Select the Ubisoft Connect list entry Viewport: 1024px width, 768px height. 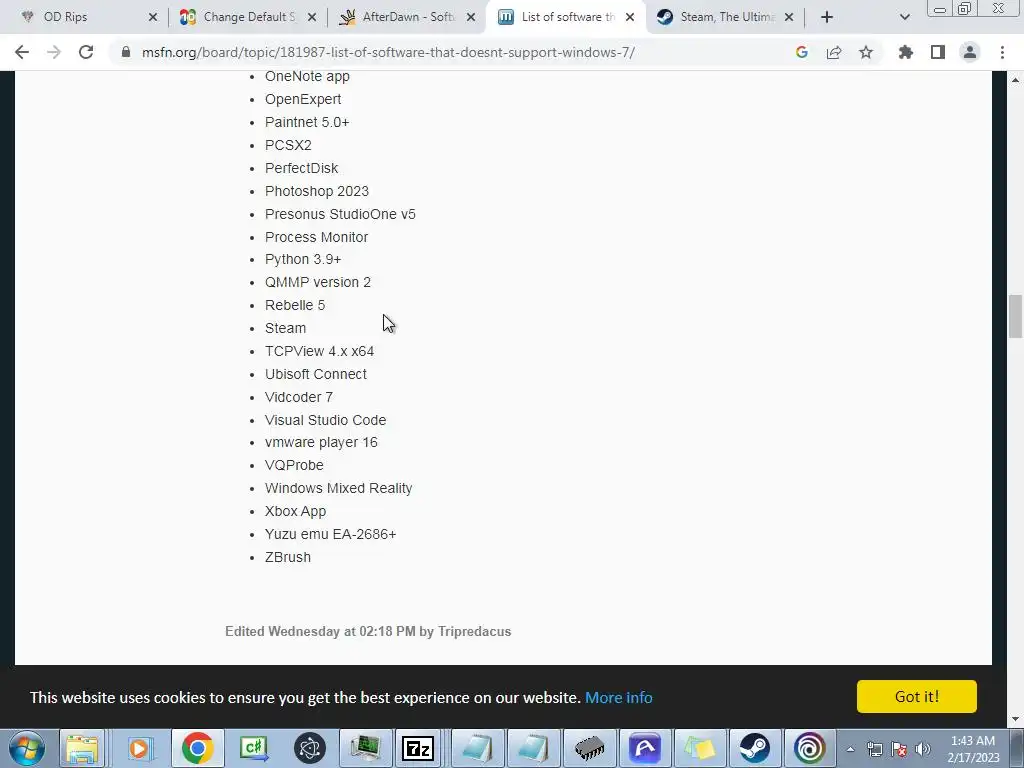pyautogui.click(x=315, y=374)
